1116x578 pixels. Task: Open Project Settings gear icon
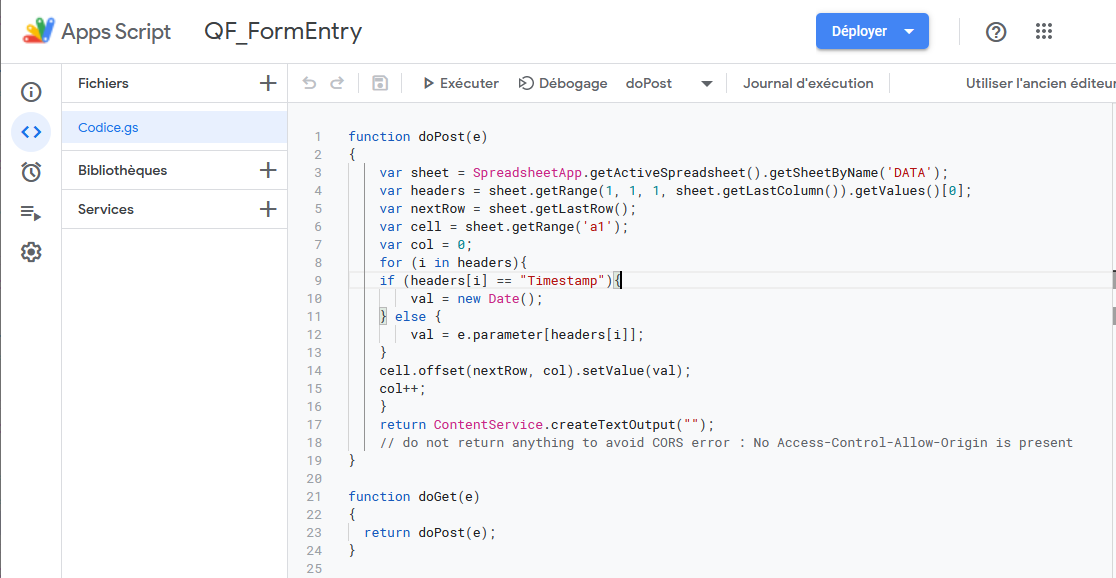31,252
